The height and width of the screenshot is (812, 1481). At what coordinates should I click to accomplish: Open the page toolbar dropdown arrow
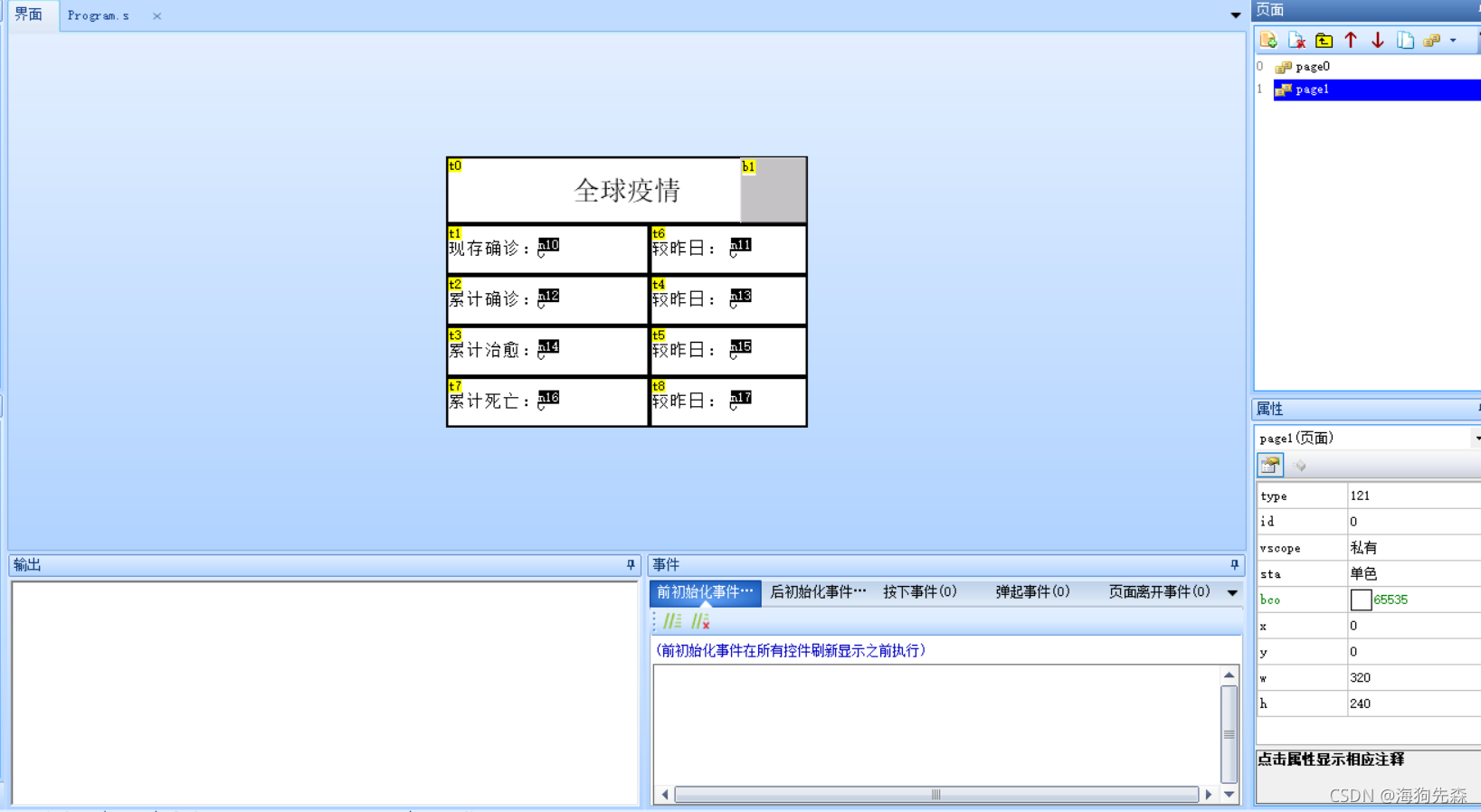pos(1453,40)
